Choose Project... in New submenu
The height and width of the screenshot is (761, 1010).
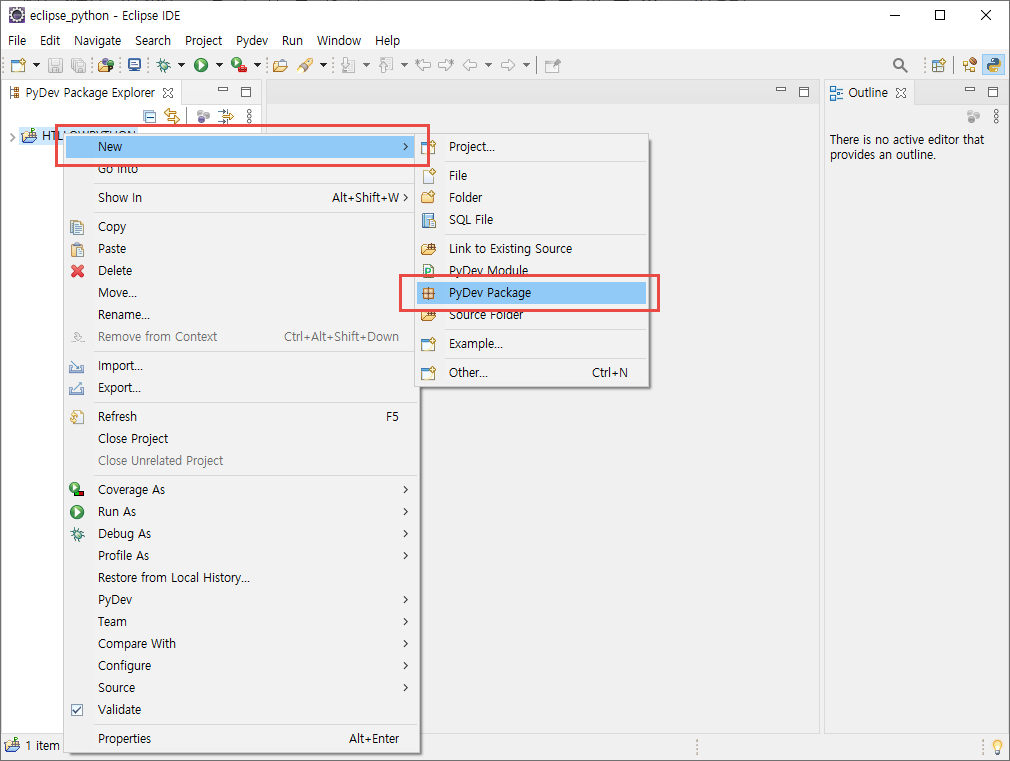(531, 147)
